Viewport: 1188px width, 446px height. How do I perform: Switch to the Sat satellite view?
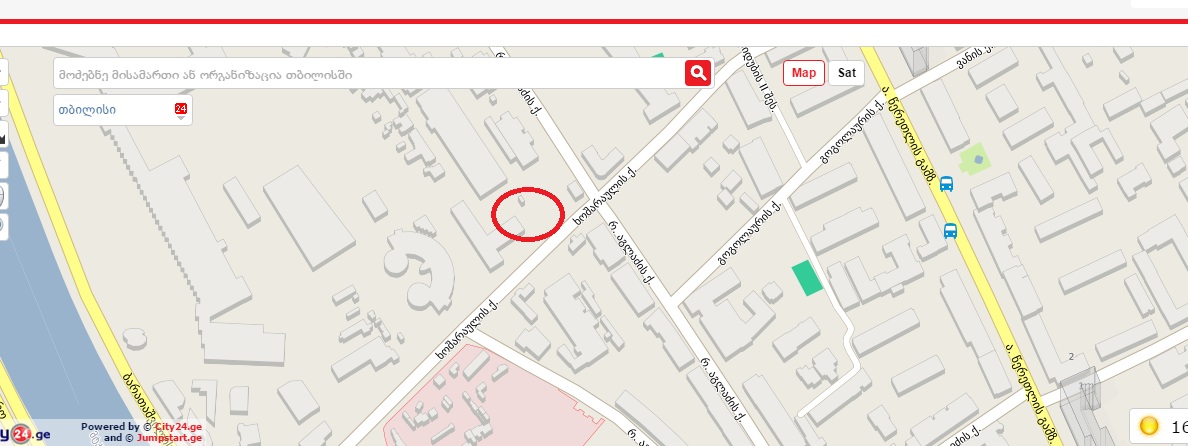click(846, 73)
